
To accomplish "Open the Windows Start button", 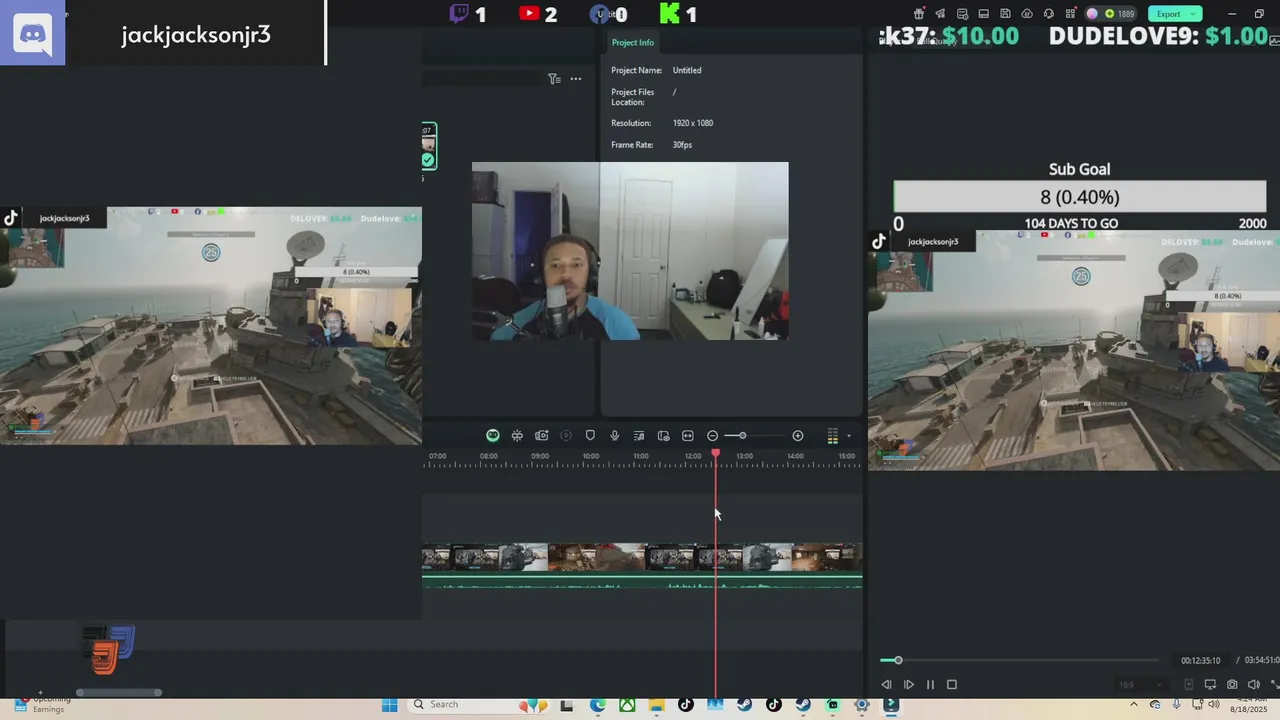I will pos(390,705).
